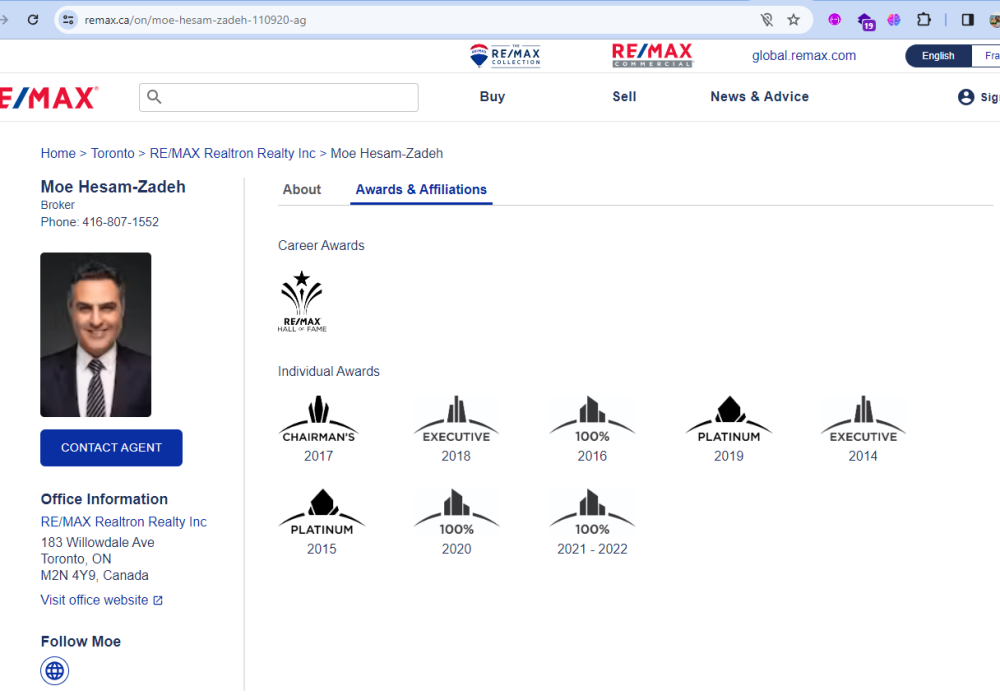This screenshot has width=1000, height=700.
Task: Switch language to English toggle
Action: click(938, 56)
